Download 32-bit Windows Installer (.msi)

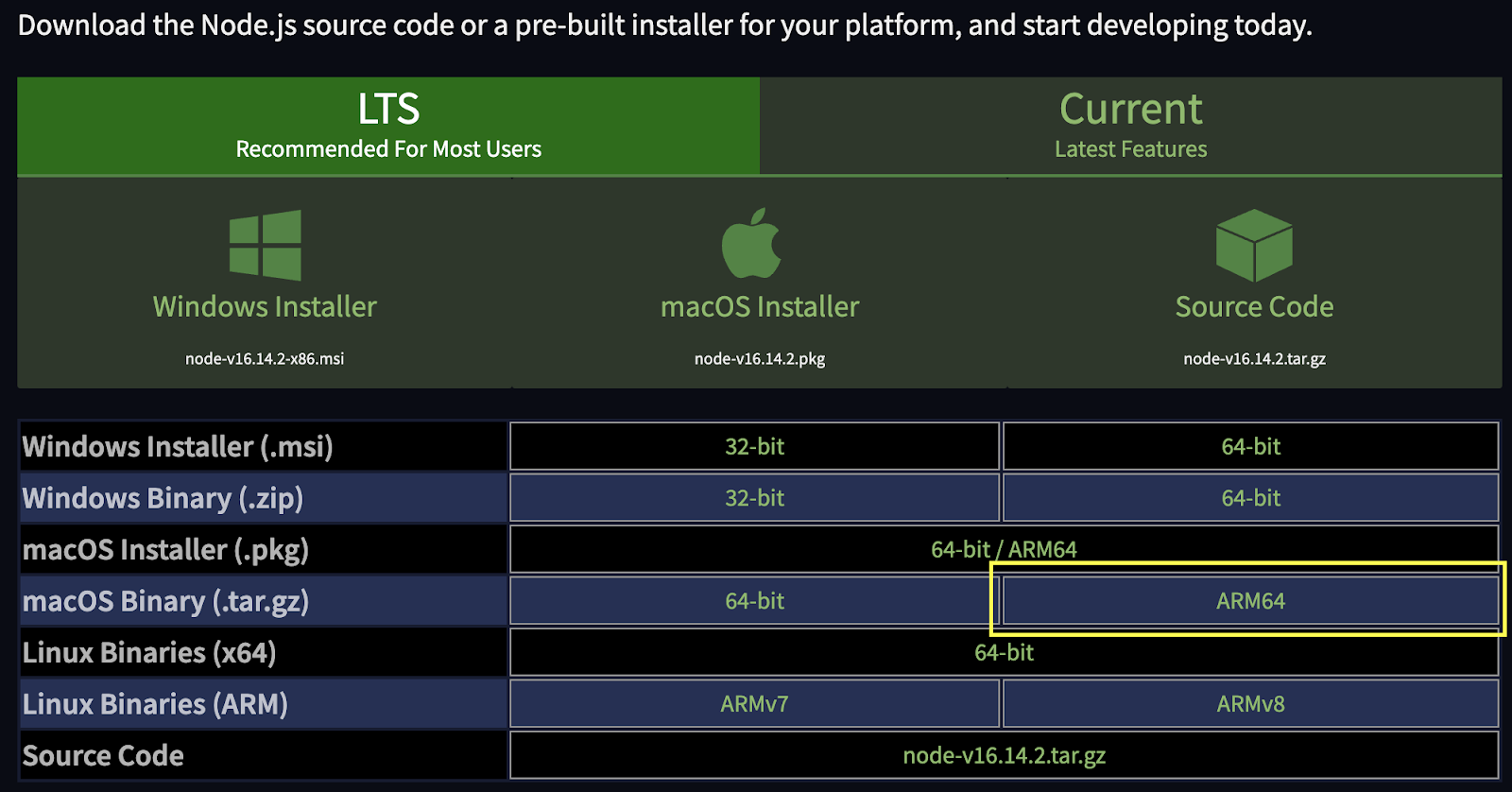[754, 446]
